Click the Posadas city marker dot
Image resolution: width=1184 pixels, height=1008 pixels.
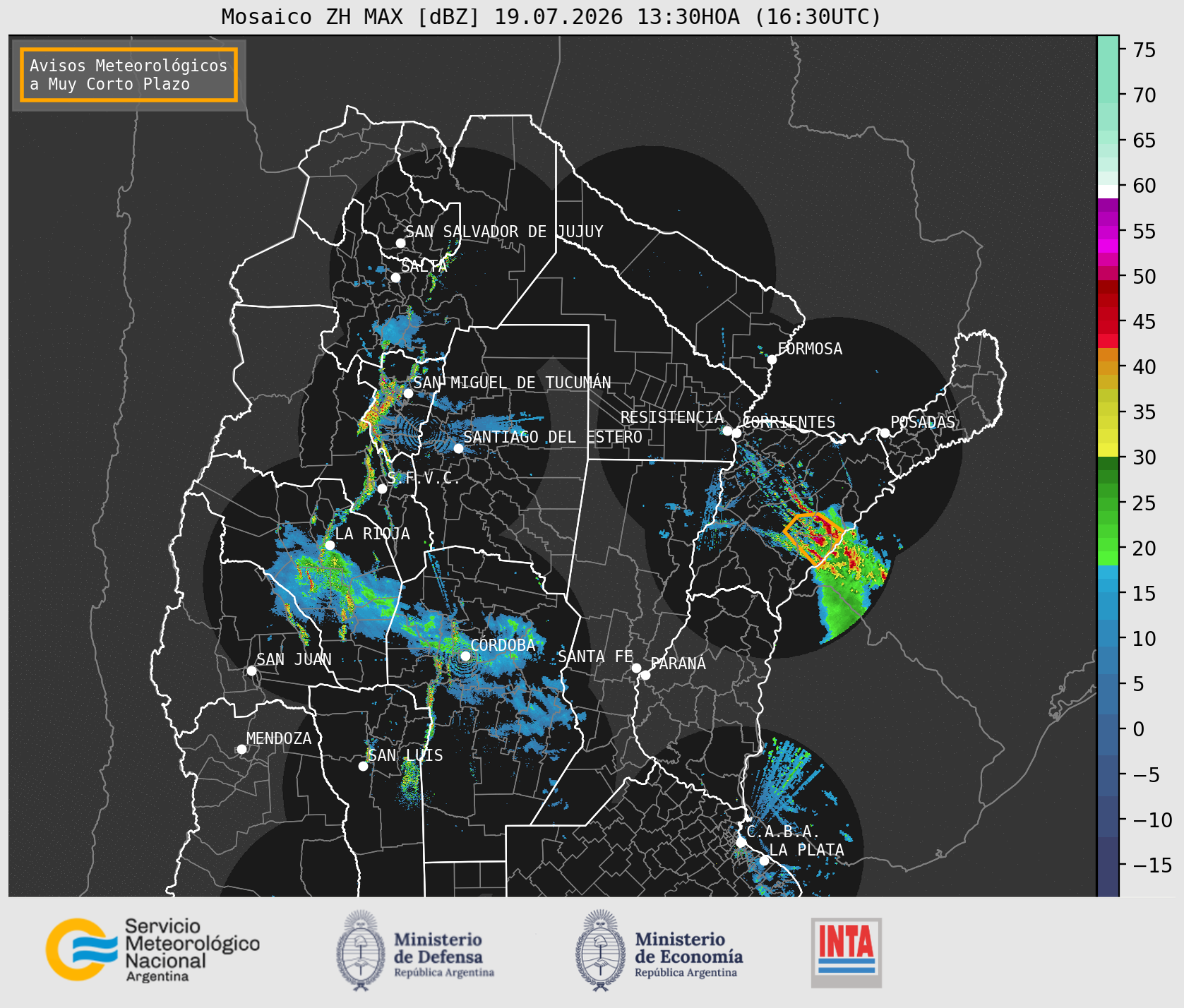pos(885,433)
